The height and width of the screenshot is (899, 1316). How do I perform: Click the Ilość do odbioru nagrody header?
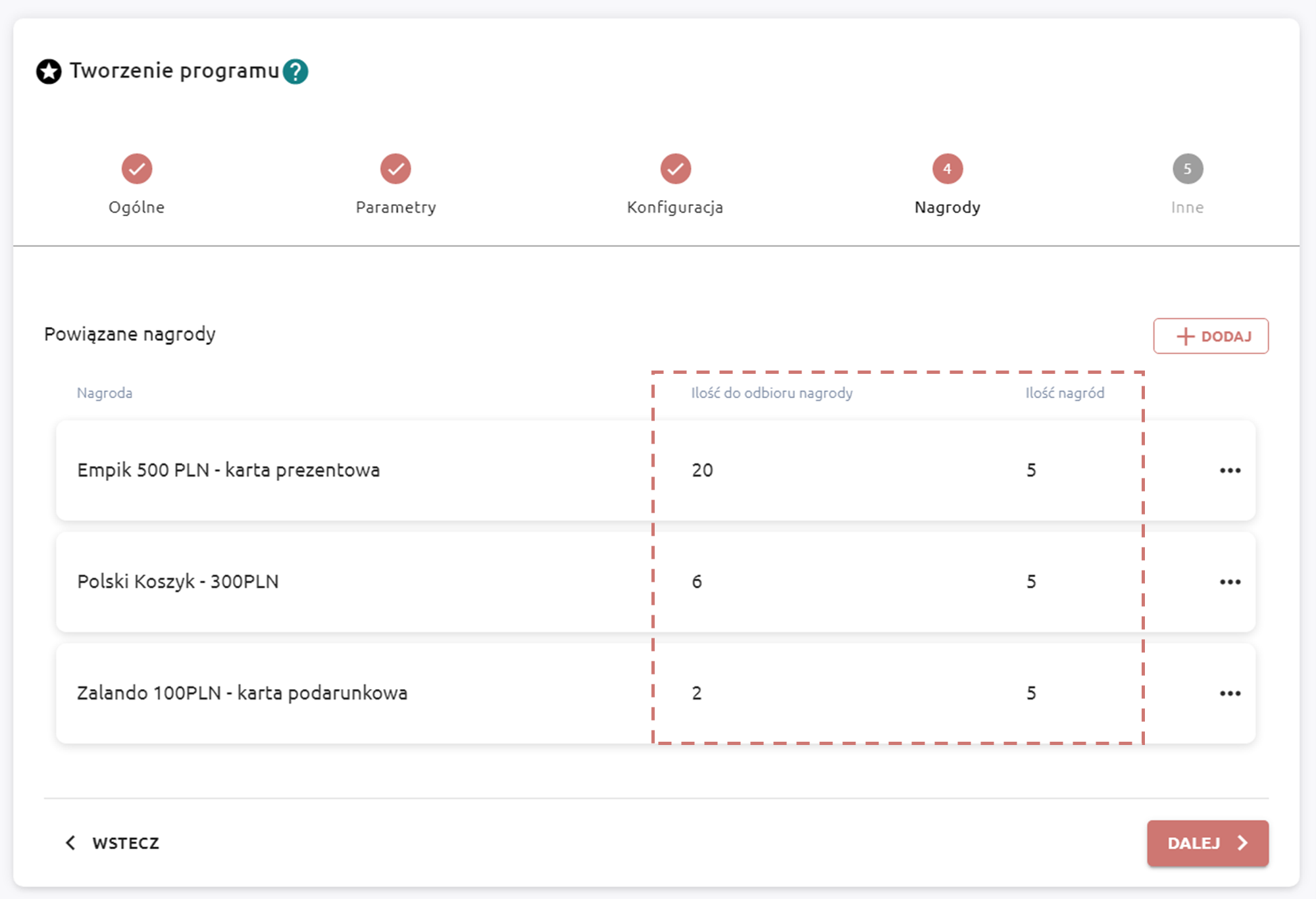pyautogui.click(x=771, y=393)
